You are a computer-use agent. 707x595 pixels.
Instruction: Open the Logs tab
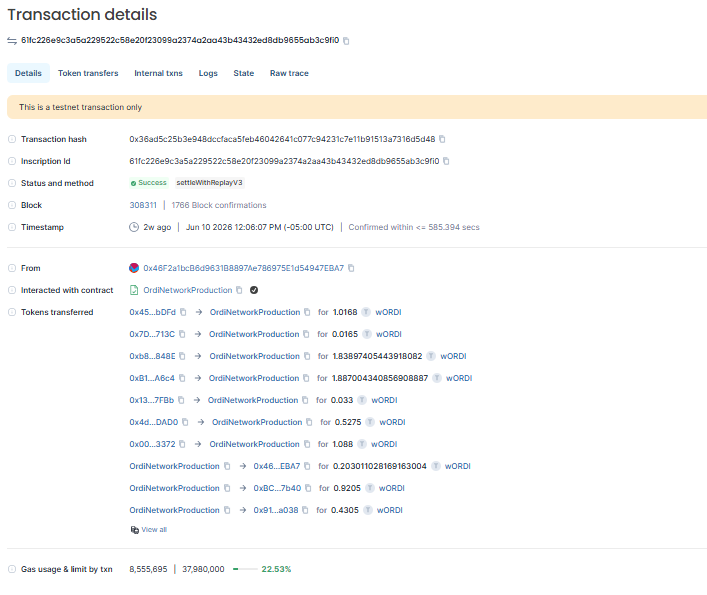tap(208, 73)
